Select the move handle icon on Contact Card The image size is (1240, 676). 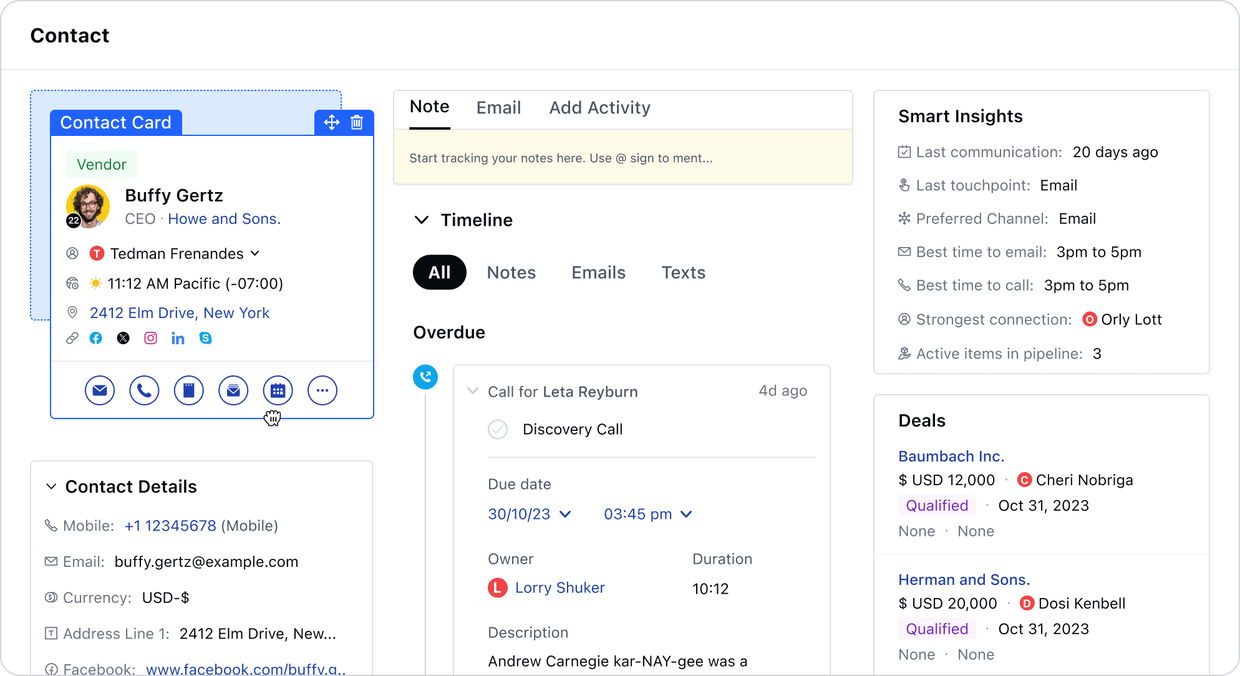point(331,122)
